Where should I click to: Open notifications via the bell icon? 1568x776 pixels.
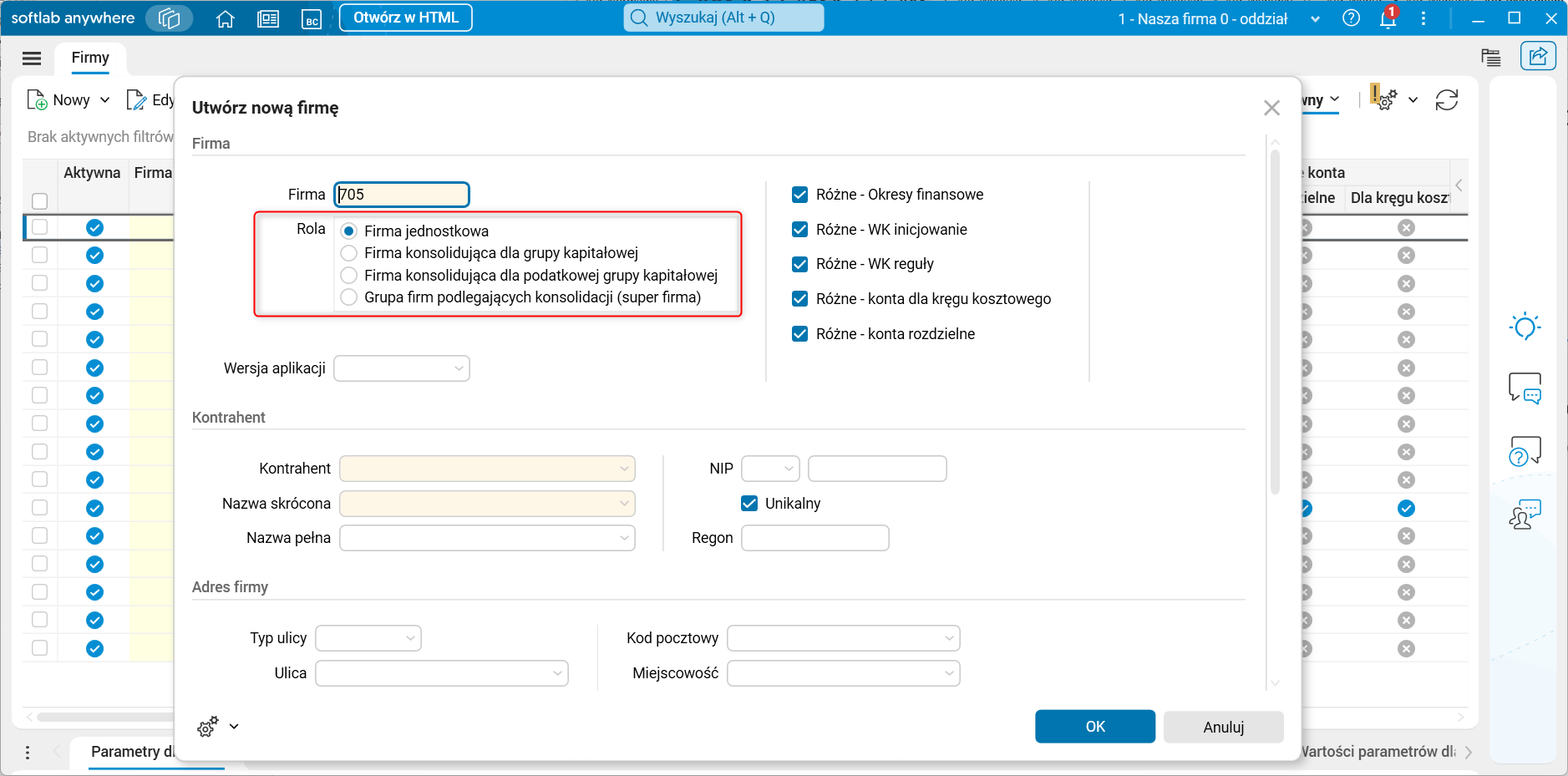[1388, 18]
